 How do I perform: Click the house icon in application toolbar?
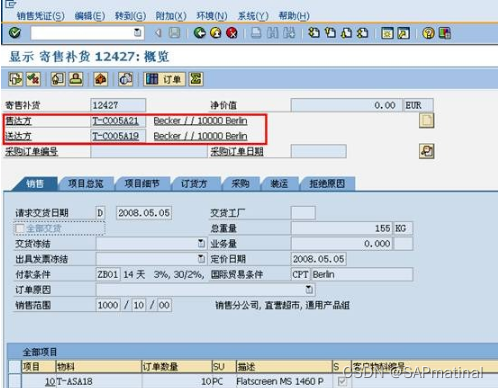click(101, 79)
